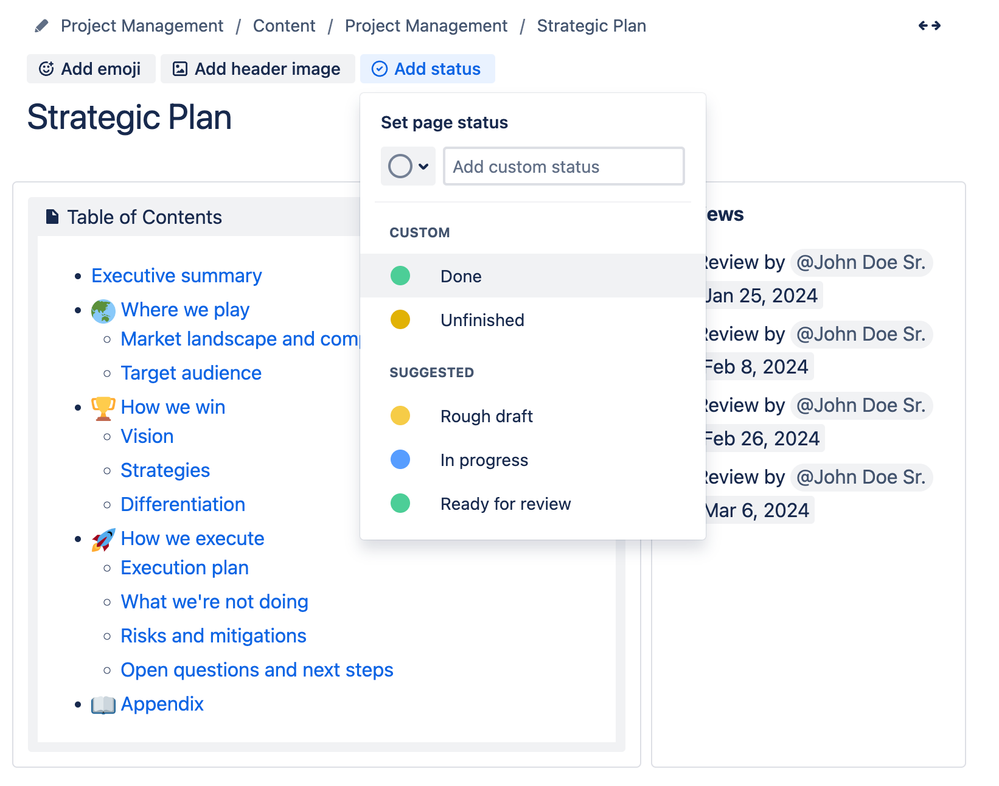The width and height of the screenshot is (999, 786).
Task: Open the Target audience link
Action: click(x=191, y=373)
